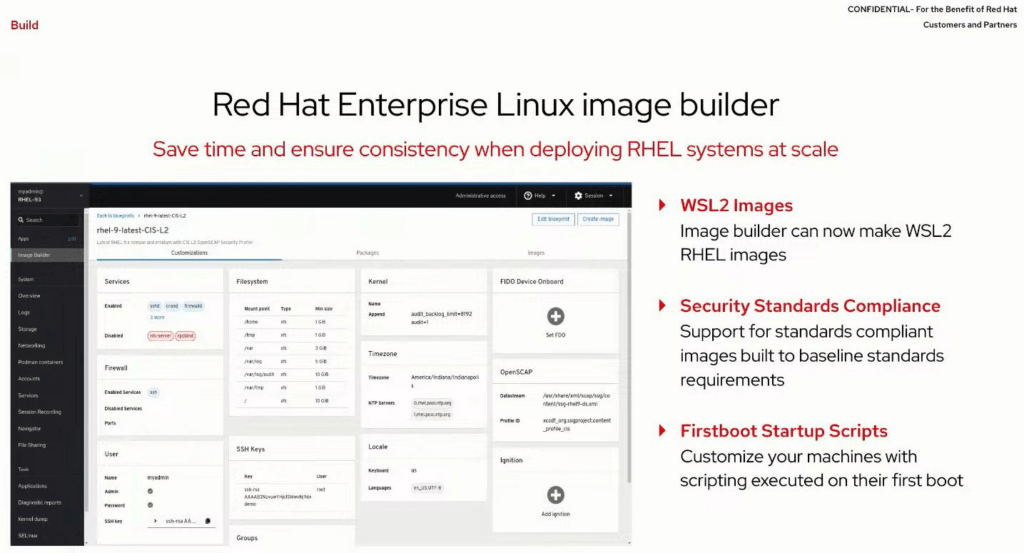This screenshot has width=1024, height=553.
Task: Open Applications in the sidebar
Action: point(33,486)
